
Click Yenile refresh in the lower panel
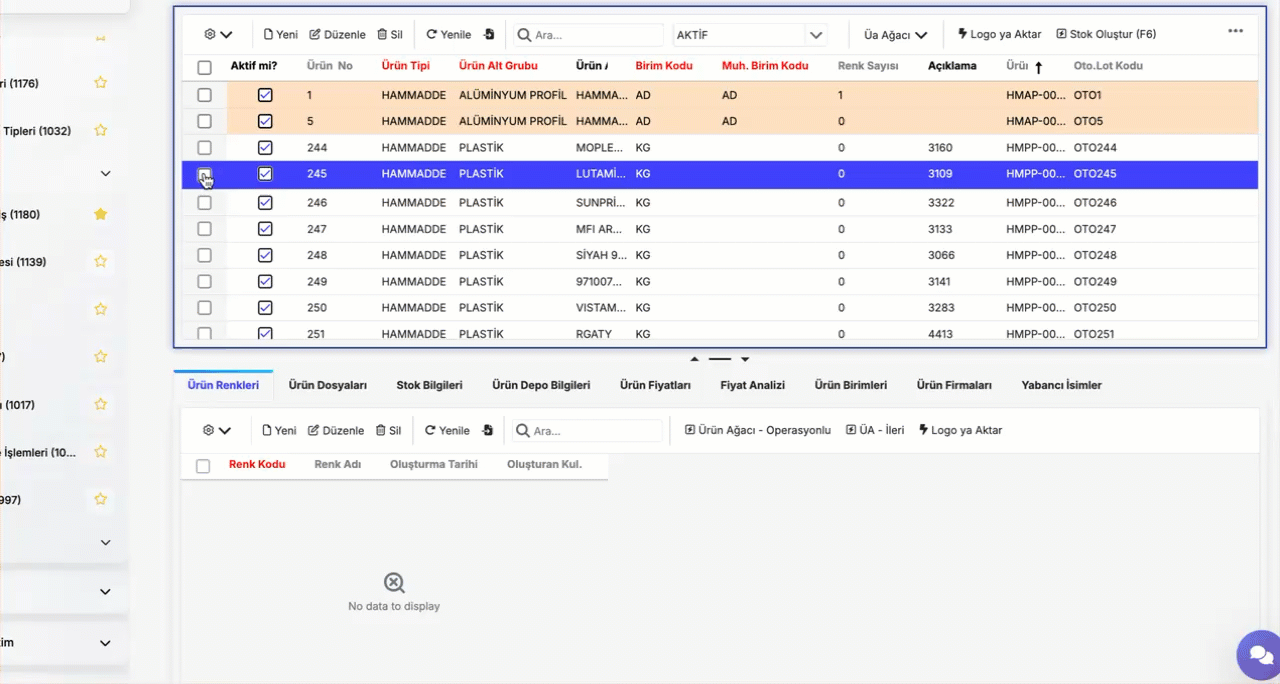pyautogui.click(x=447, y=430)
